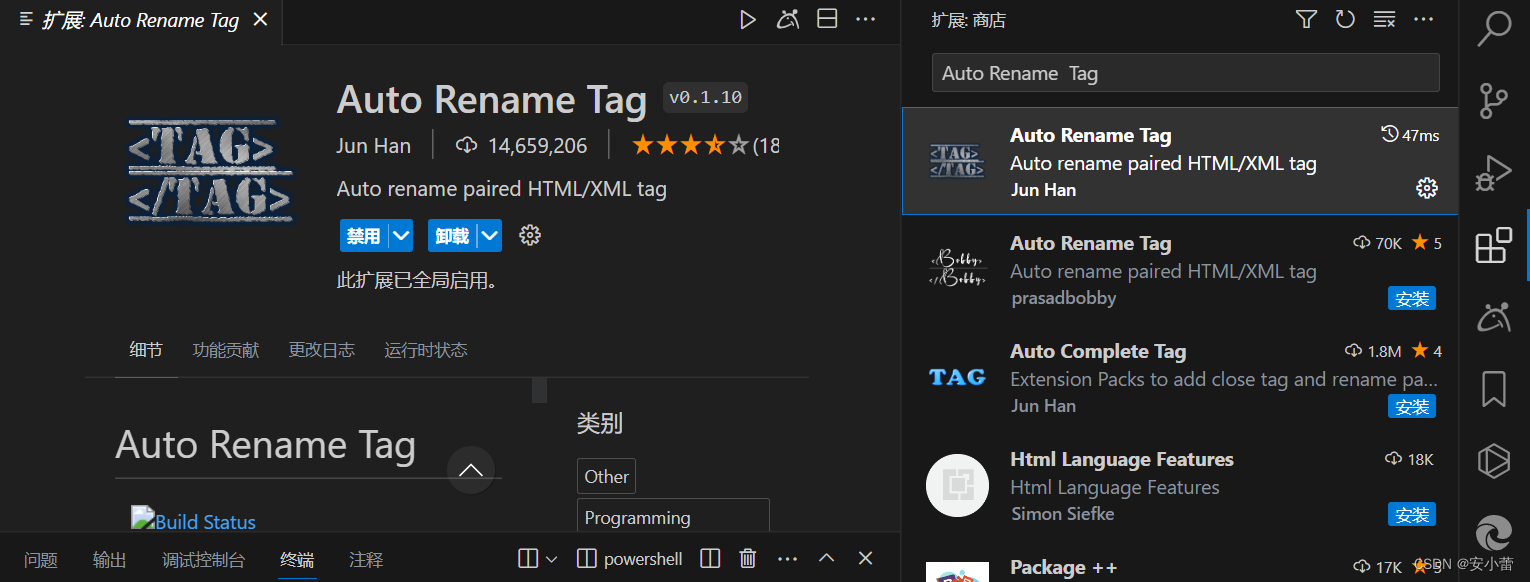Open Source Control view icon
Screen dimensions: 1530x582
click(1494, 101)
